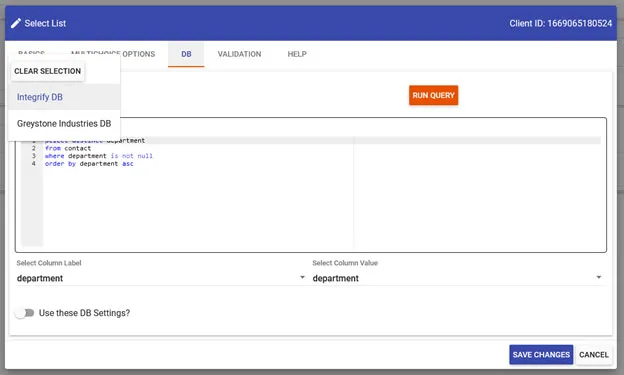
Task: Cancel the select list dialog
Action: 593,355
